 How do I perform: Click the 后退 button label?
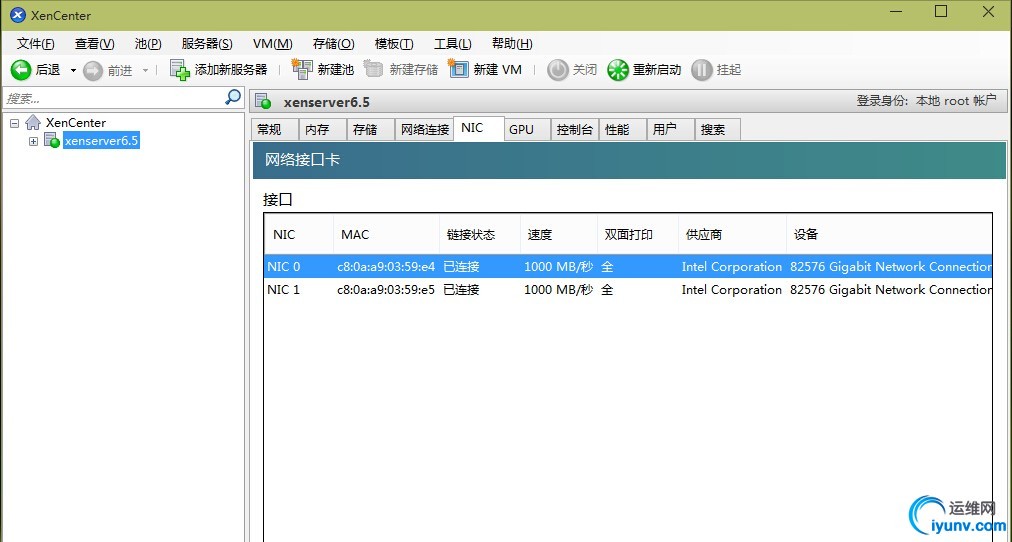pos(48,70)
